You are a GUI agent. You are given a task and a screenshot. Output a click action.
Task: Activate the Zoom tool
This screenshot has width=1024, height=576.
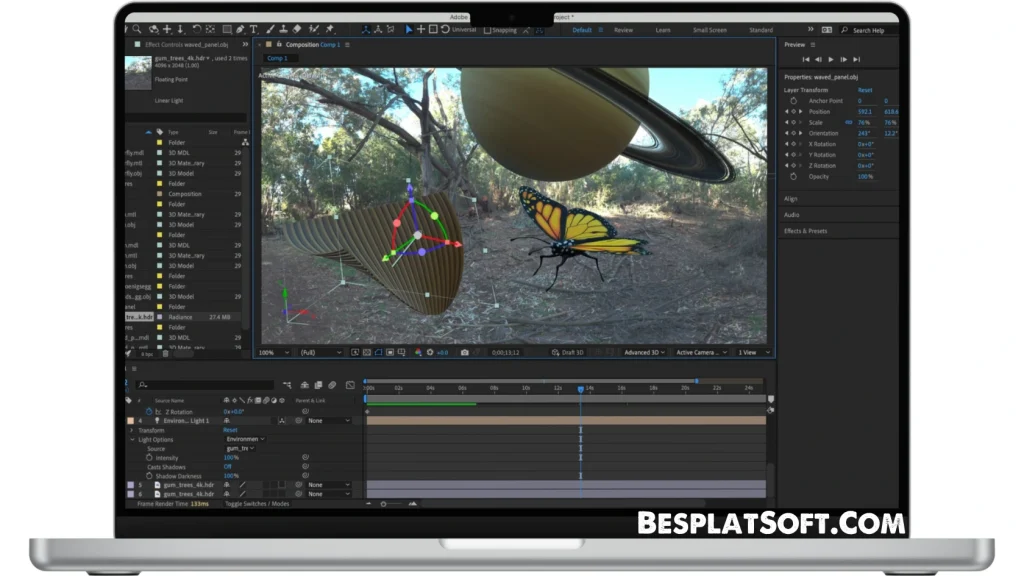click(x=135, y=29)
